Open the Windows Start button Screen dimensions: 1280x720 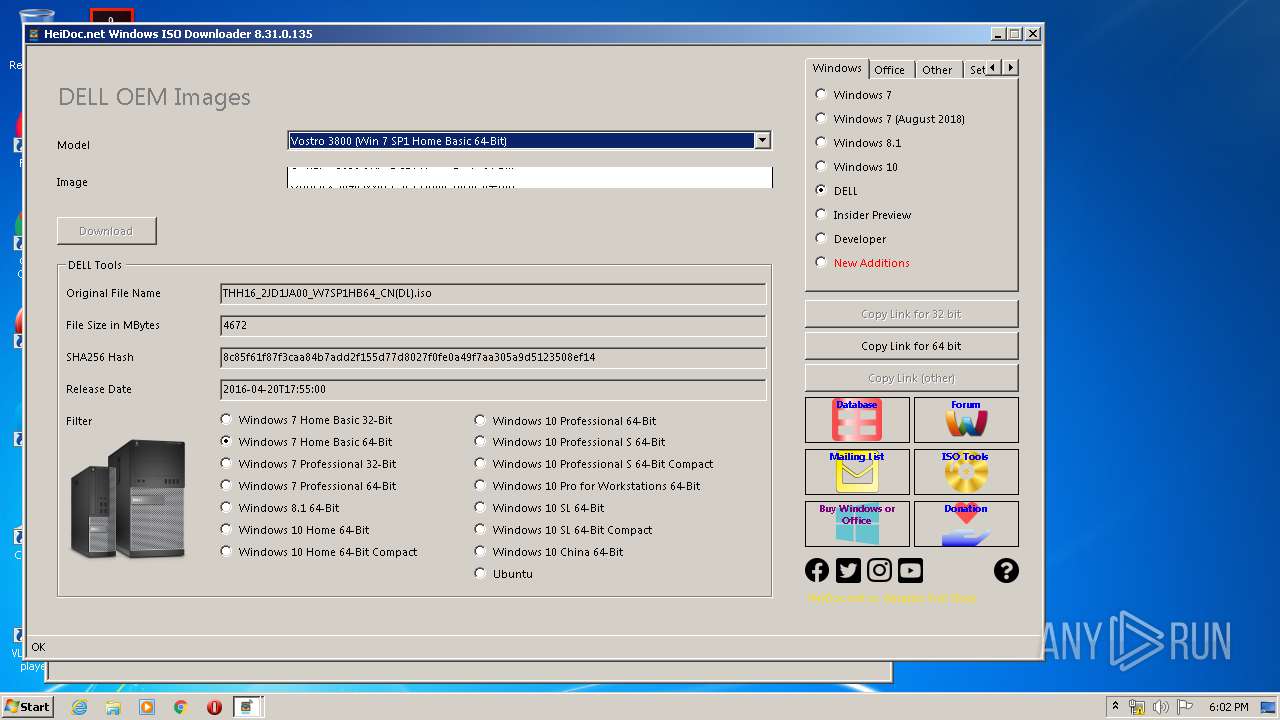[x=27, y=707]
